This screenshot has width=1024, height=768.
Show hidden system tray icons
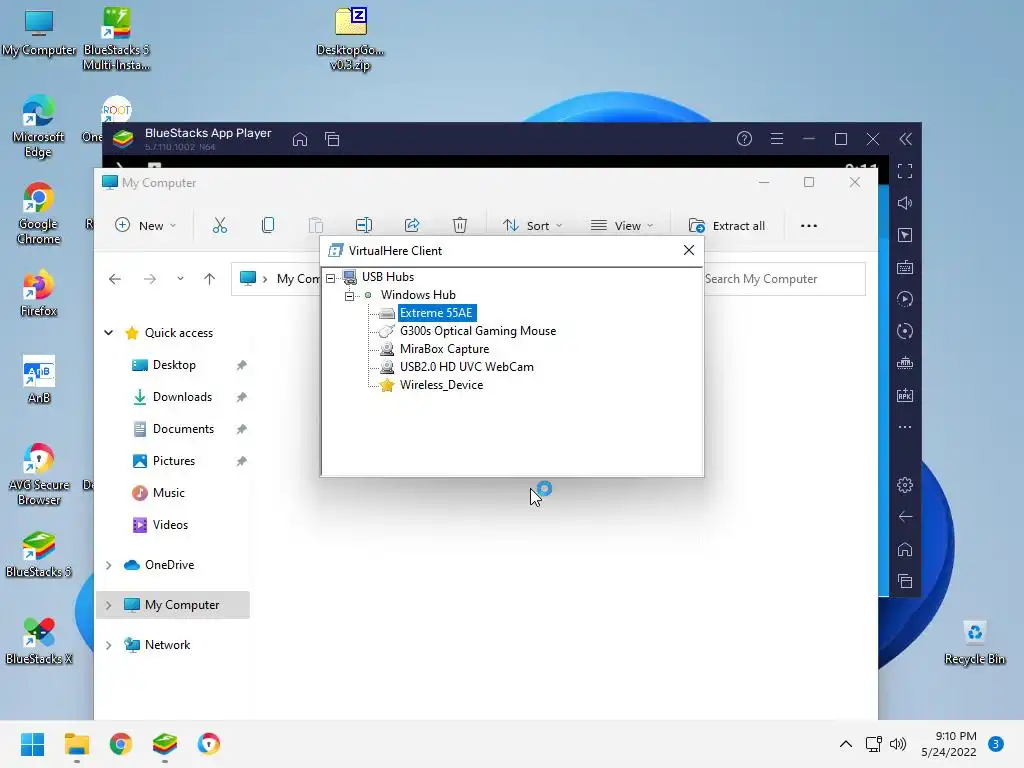[845, 744]
